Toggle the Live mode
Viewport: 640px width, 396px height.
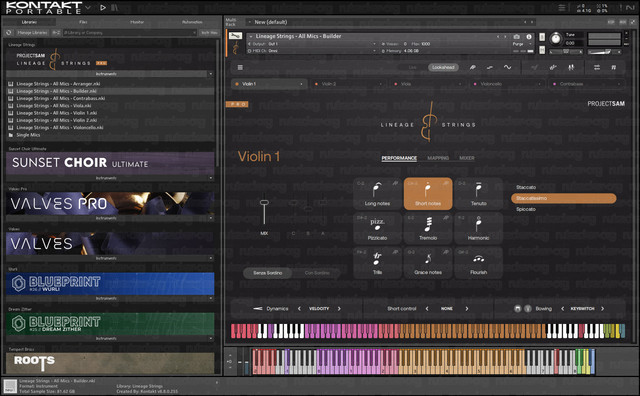(x=413, y=67)
